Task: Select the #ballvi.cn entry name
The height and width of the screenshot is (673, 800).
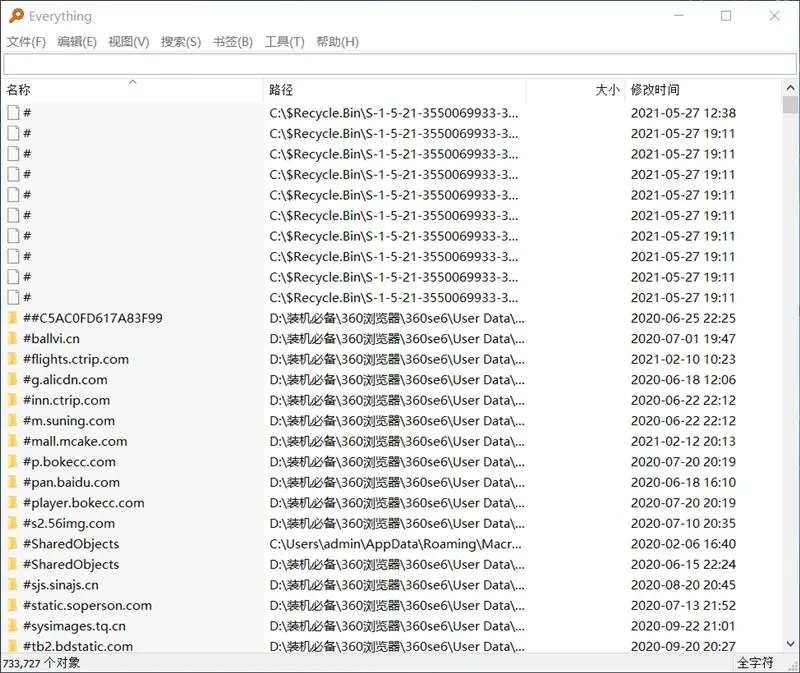Action: point(52,339)
